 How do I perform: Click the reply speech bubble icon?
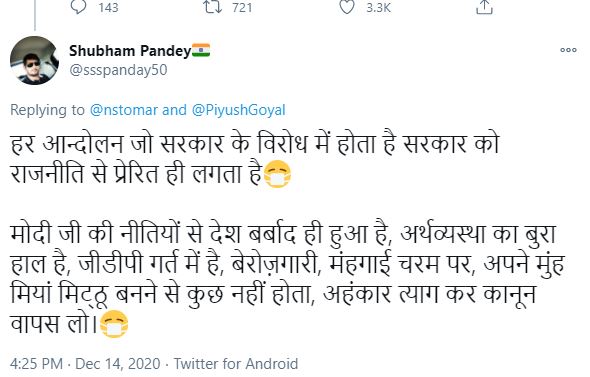coord(78,7)
